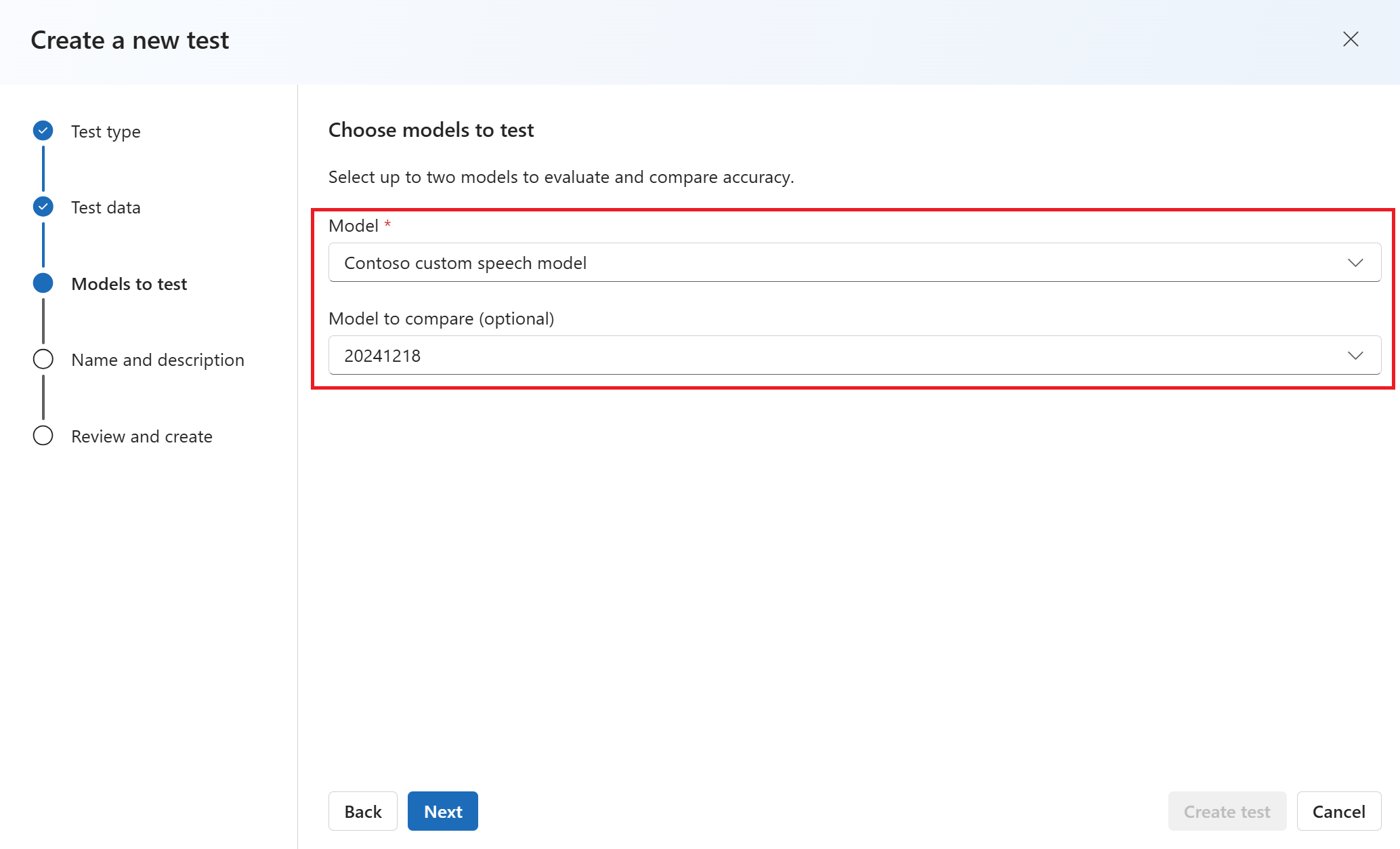Expand the Model dropdown chevron
This screenshot has height=849, width=1400.
tap(1355, 263)
